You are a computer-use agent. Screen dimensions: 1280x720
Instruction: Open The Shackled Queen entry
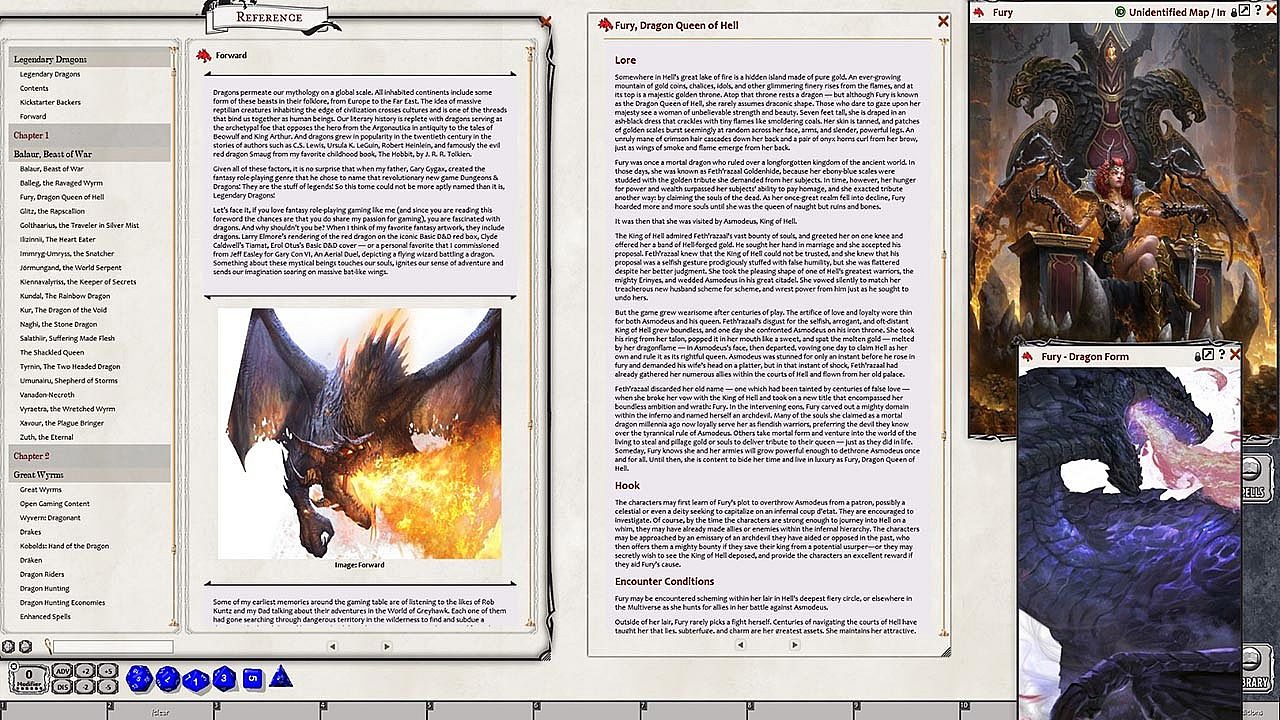tap(52, 352)
